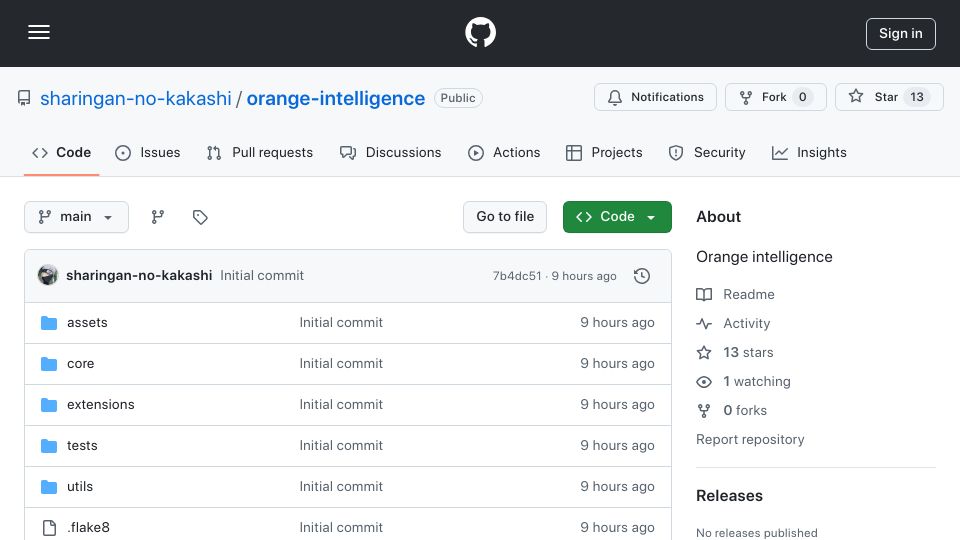Open the Actions tab

coord(504,152)
